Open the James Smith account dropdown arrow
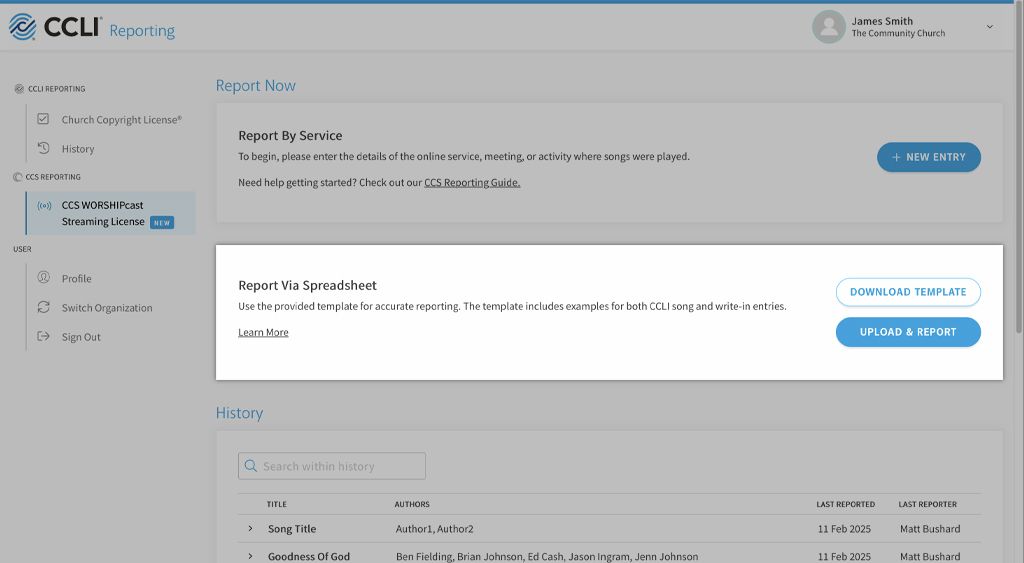1024x563 pixels. point(989,27)
